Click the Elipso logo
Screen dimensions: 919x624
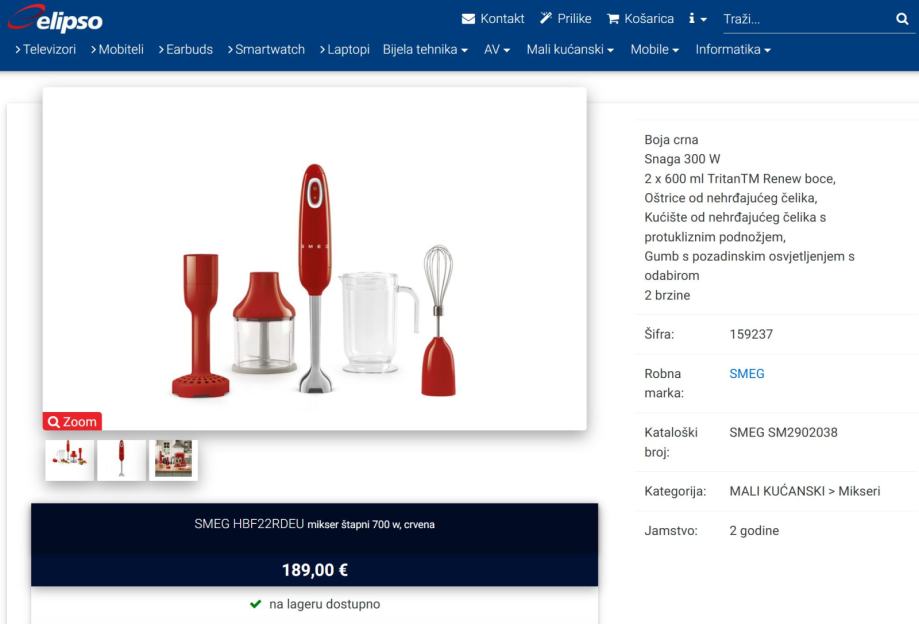(x=56, y=18)
